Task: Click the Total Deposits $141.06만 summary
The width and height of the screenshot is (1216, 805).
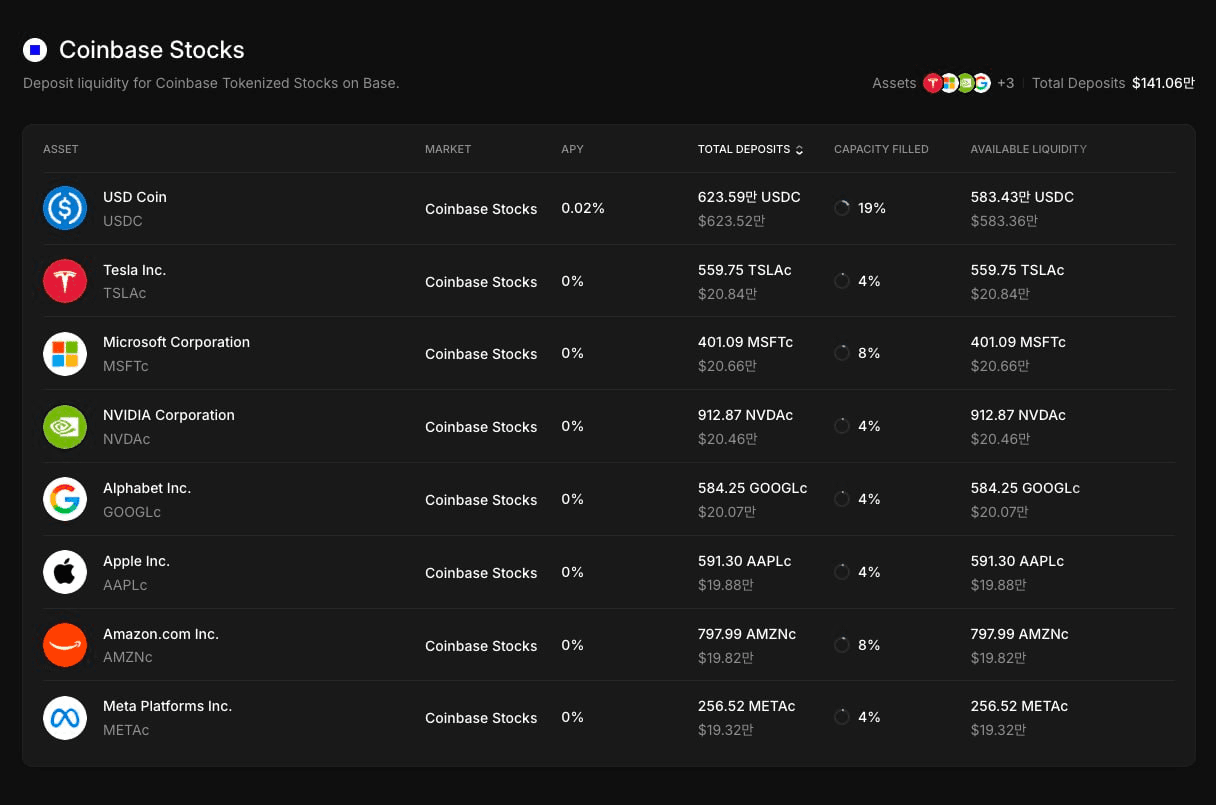Action: 1113,83
